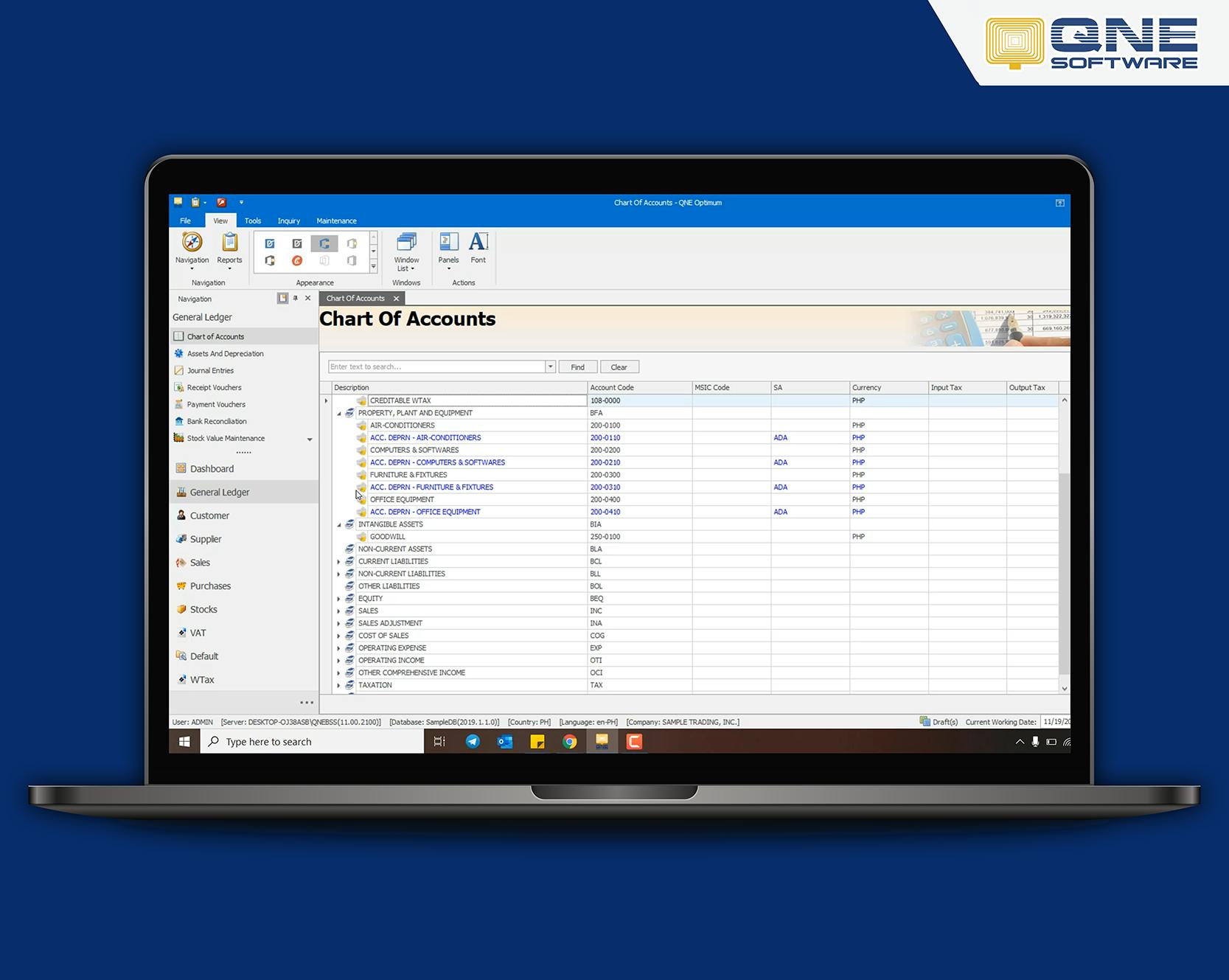Open Receipt Vouchers
This screenshot has height=980, width=1229.
(x=213, y=387)
